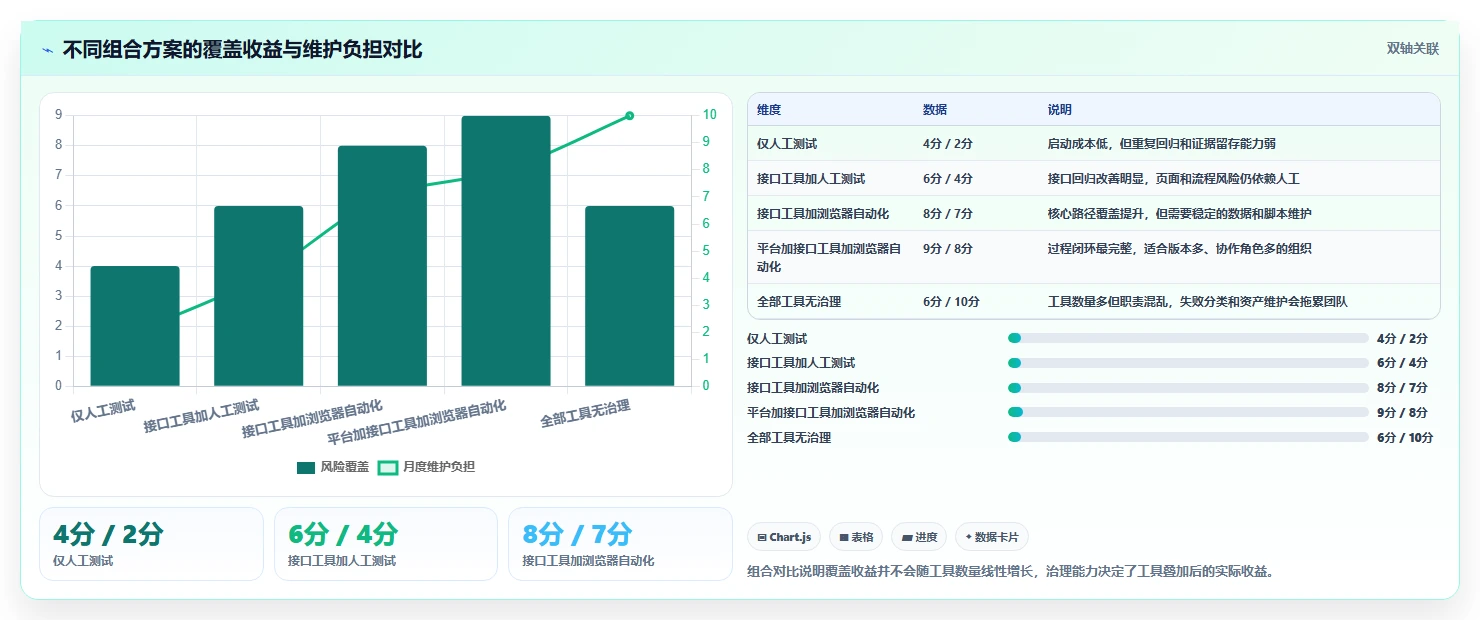Click the lightning icon beside the panel title
The image size is (1480, 620).
point(48,49)
